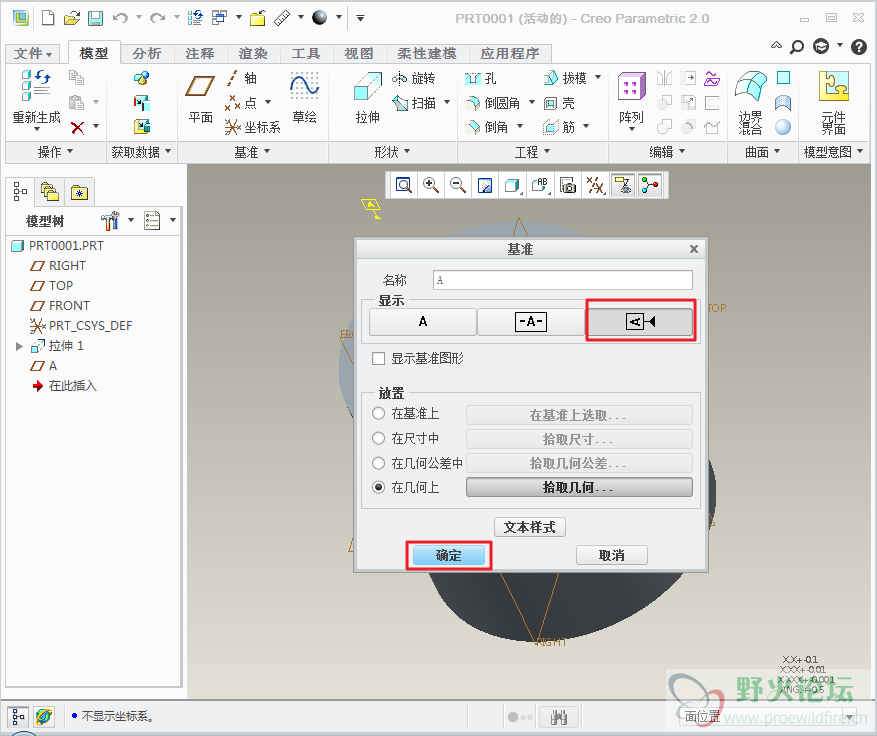Select the 在基准上 radio button

point(379,413)
